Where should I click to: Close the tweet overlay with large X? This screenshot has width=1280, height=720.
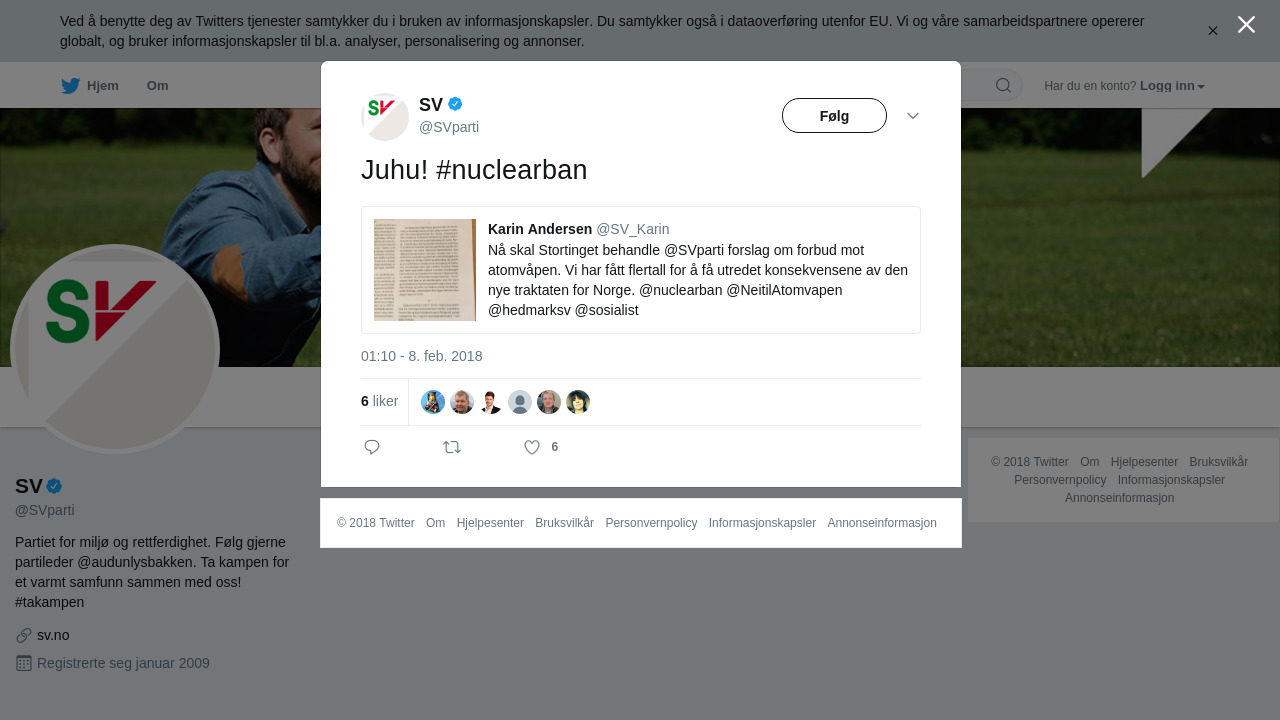tap(1246, 25)
